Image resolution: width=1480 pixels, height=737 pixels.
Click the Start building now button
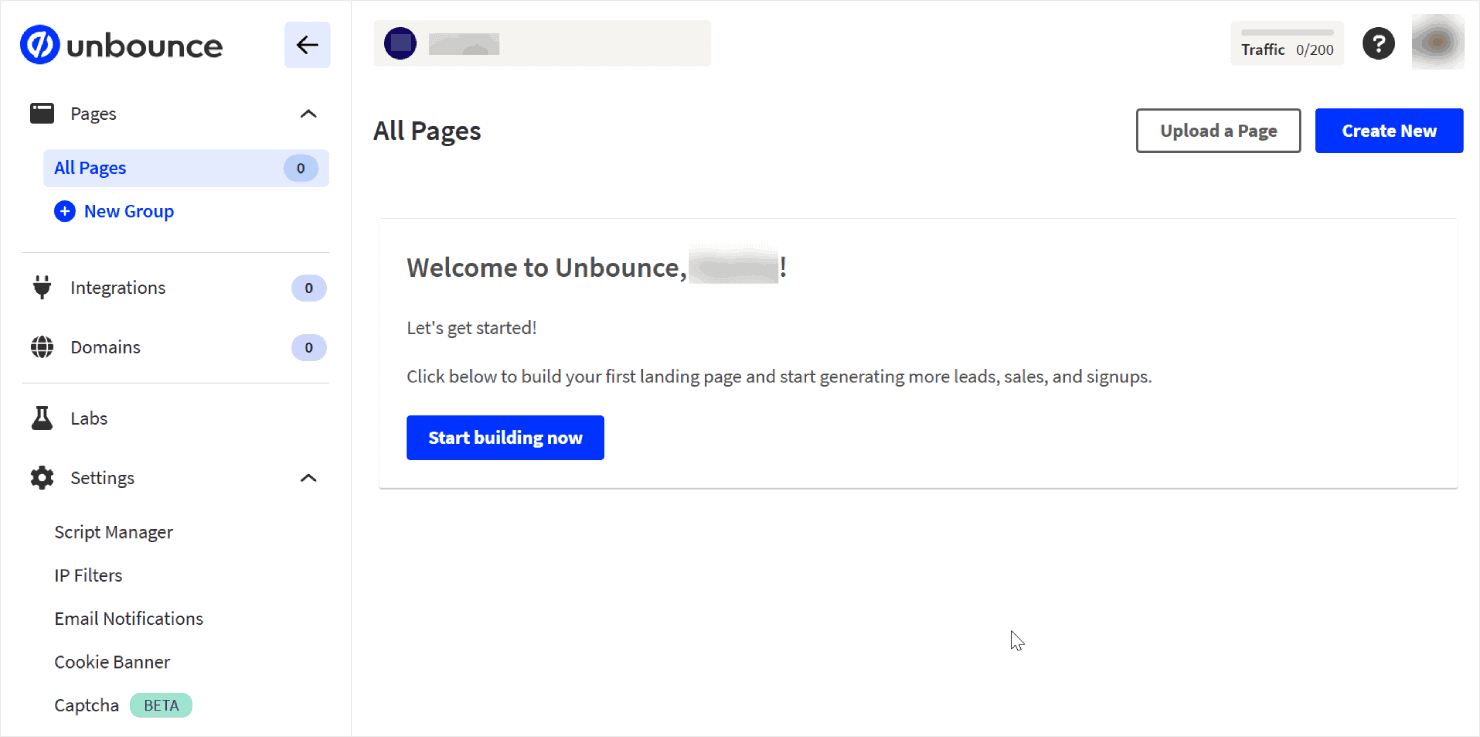[505, 437]
